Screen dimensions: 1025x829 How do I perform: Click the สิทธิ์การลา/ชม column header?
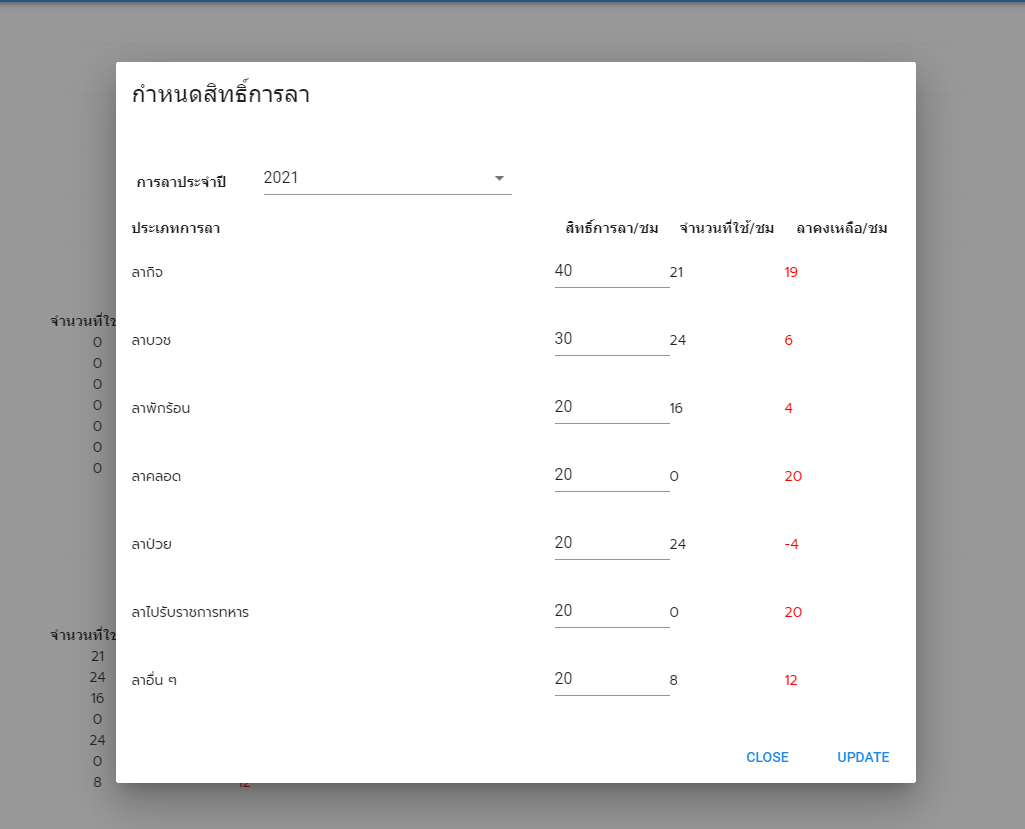pyautogui.click(x=612, y=228)
